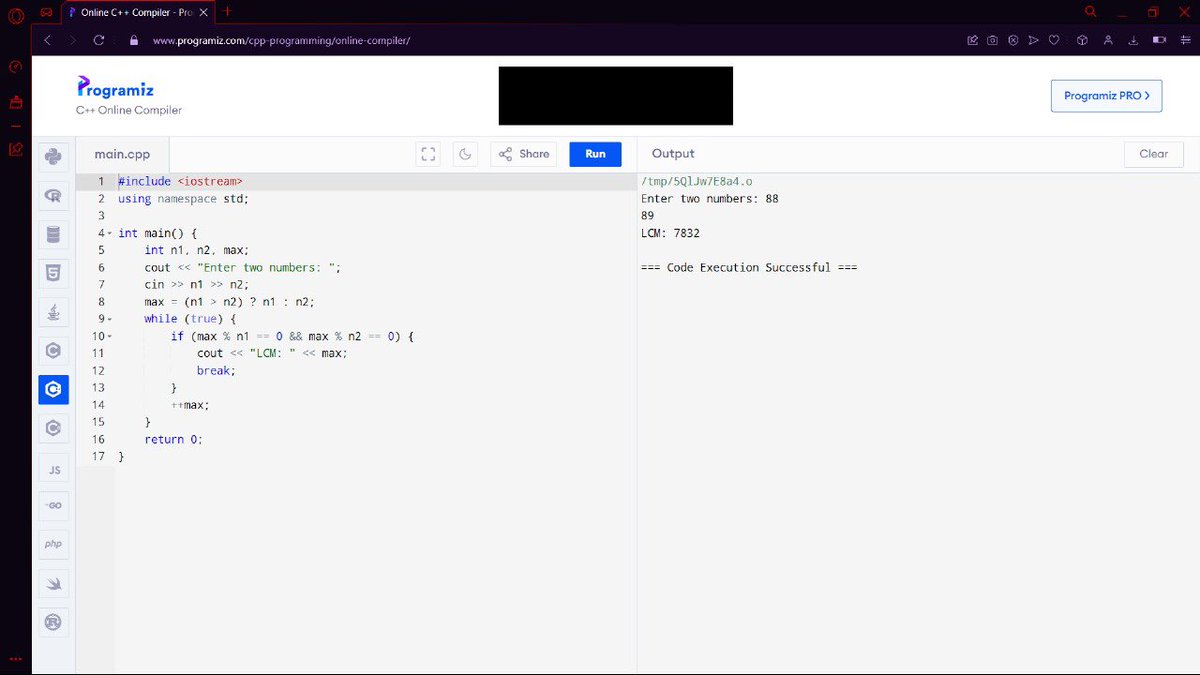Switch to the Swift compiler icon

tap(54, 584)
